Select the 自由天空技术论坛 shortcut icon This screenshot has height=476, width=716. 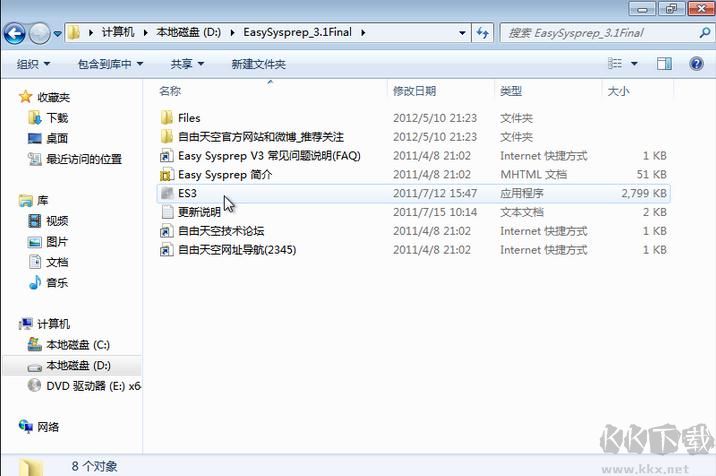[167, 231]
